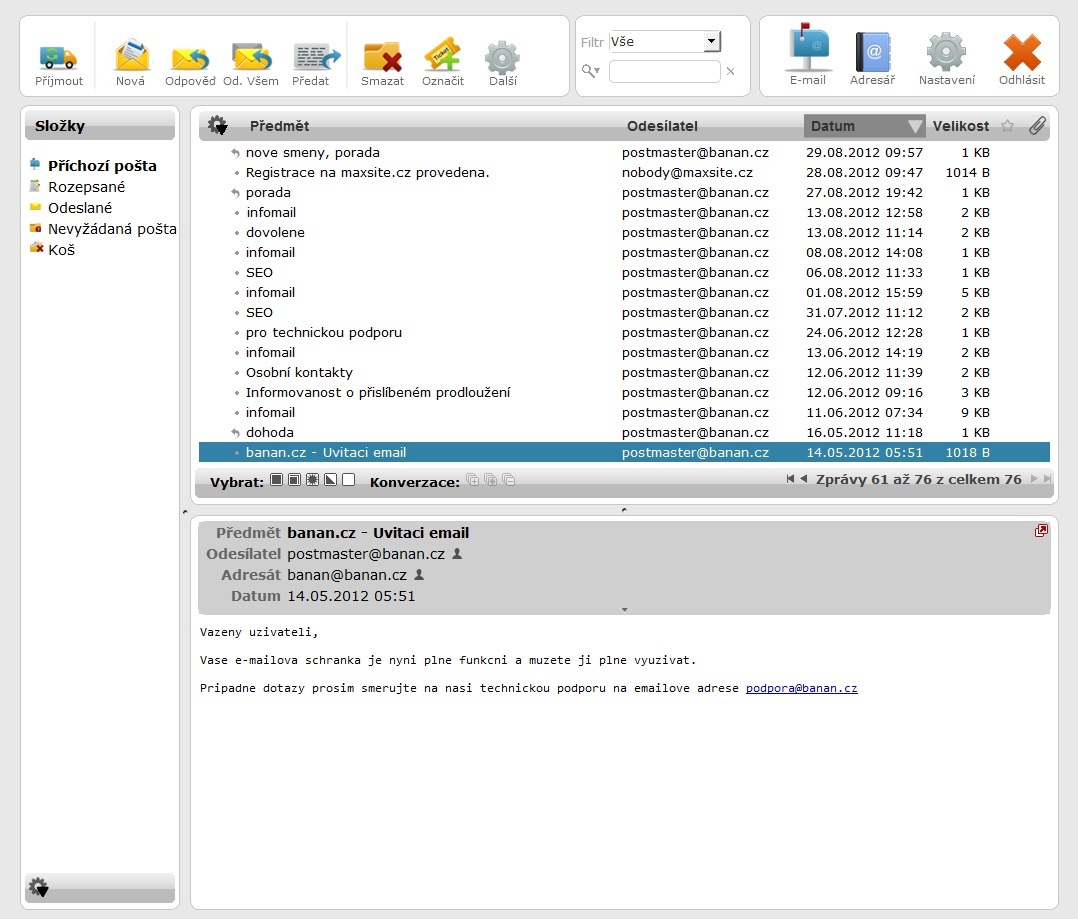Open Nastavení settings
Image resolution: width=1078 pixels, height=919 pixels.
coord(945,57)
